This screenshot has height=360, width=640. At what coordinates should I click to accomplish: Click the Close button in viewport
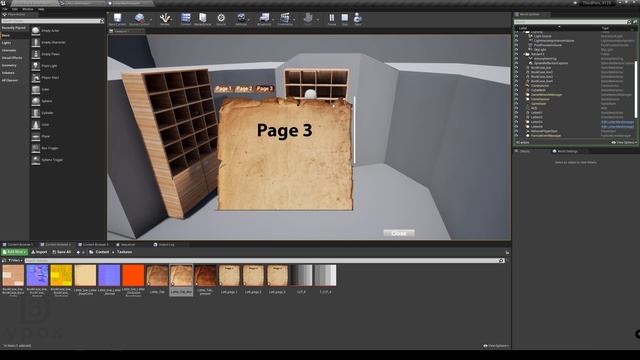point(399,233)
